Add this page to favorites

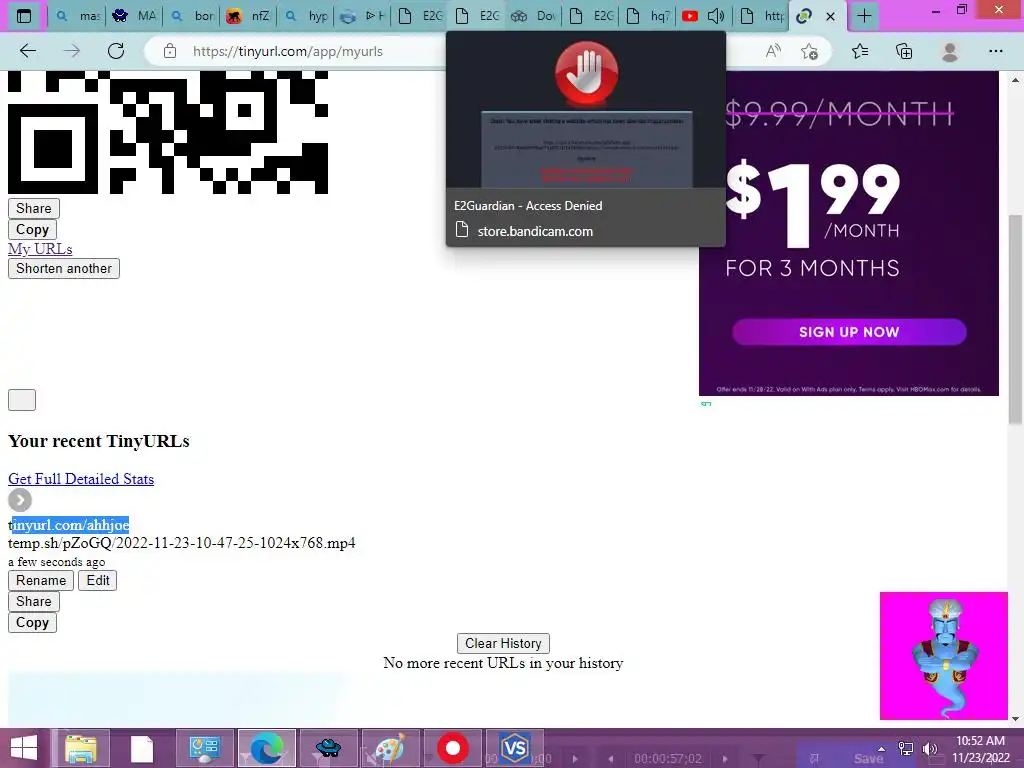click(810, 51)
